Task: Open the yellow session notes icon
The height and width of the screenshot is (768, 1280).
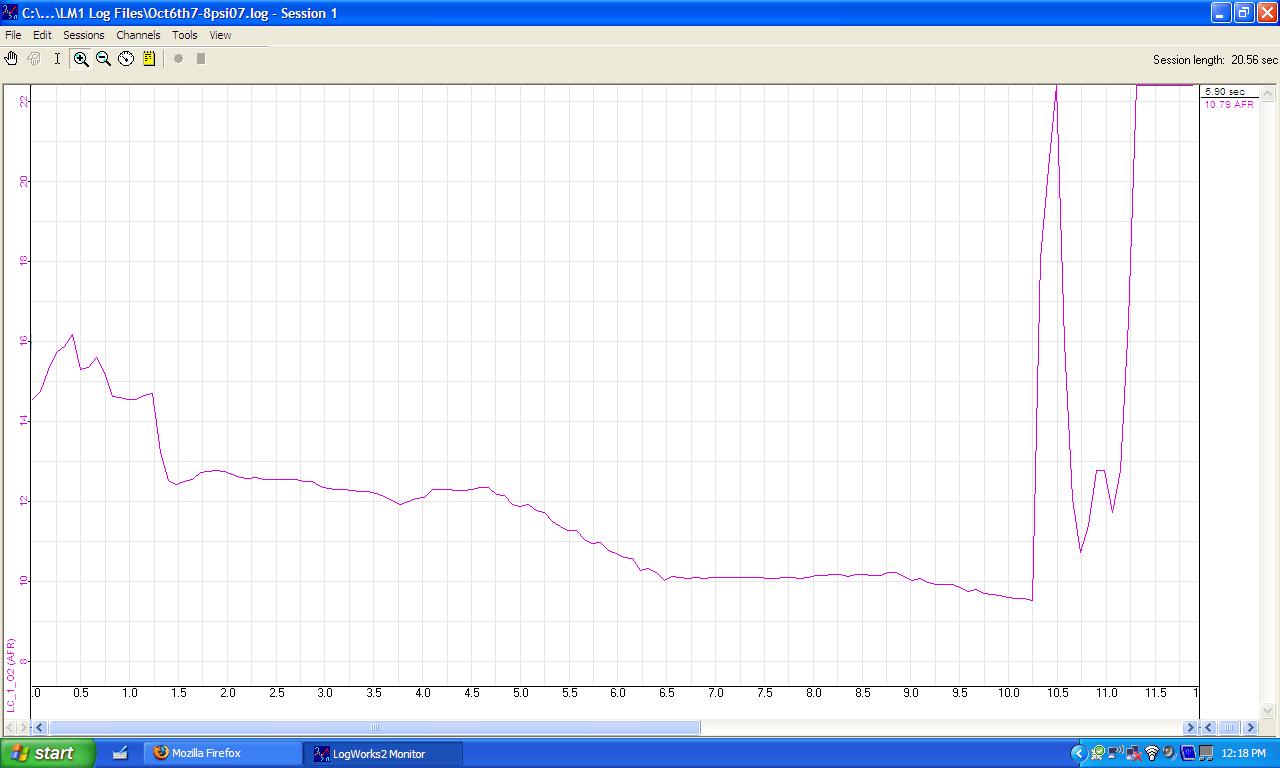Action: (x=149, y=59)
